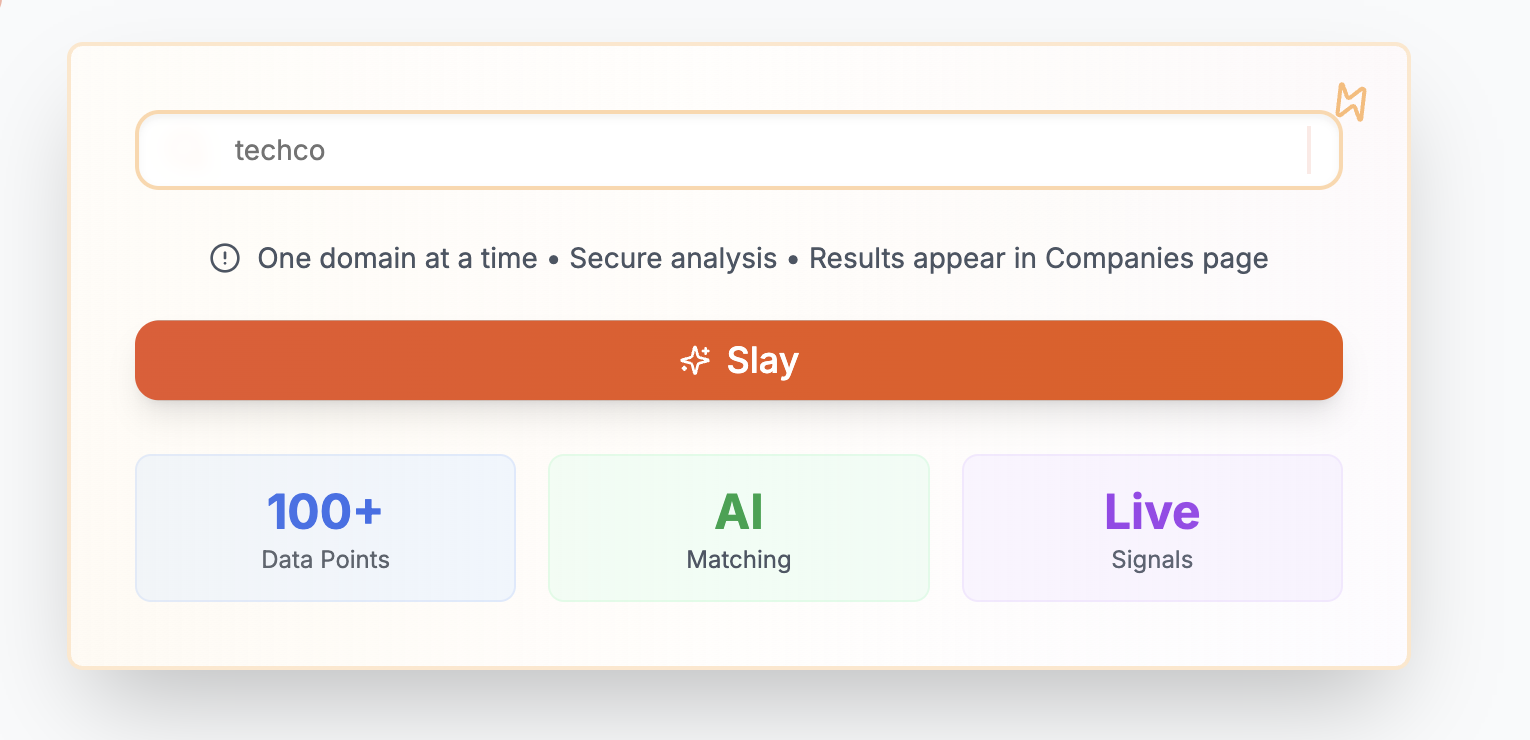Image resolution: width=1530 pixels, height=740 pixels.
Task: Select the blue '100+' statistic number
Action: (x=325, y=511)
